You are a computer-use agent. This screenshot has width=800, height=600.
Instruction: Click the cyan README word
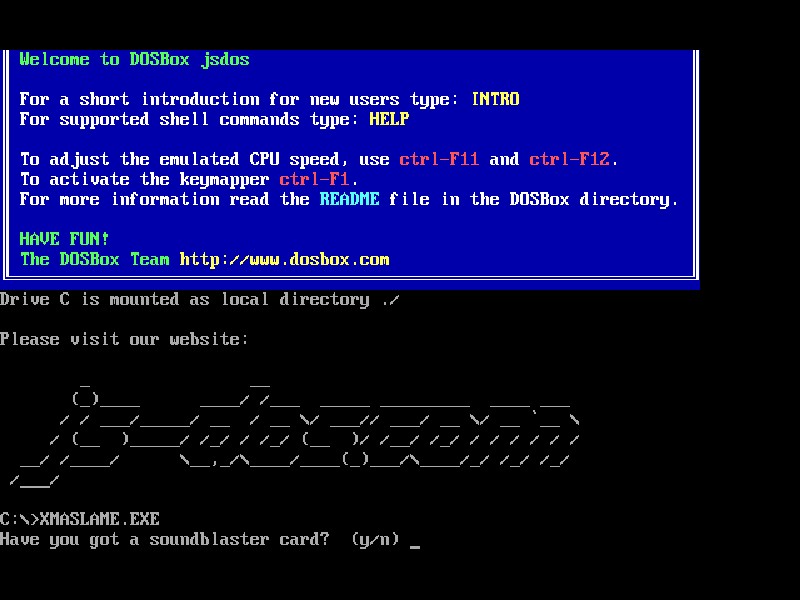tap(349, 199)
